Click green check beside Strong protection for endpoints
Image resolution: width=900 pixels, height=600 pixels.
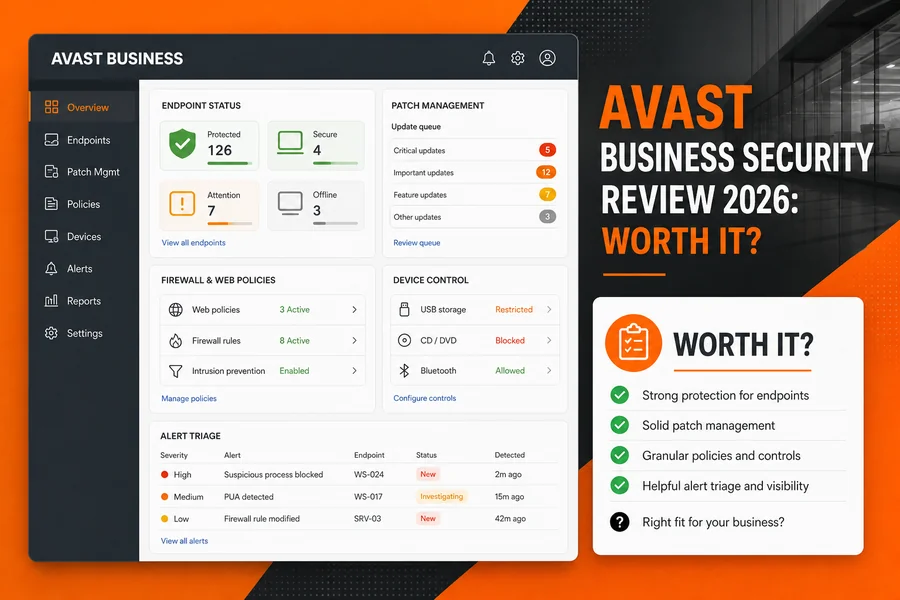point(619,395)
